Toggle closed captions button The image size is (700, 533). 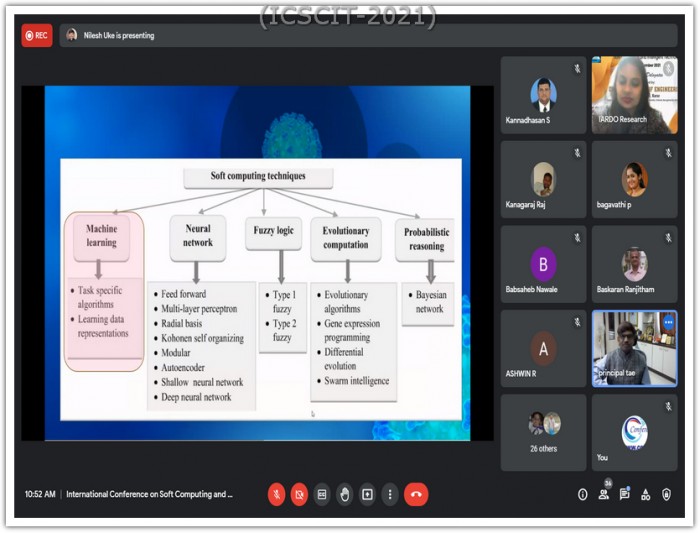coord(322,494)
